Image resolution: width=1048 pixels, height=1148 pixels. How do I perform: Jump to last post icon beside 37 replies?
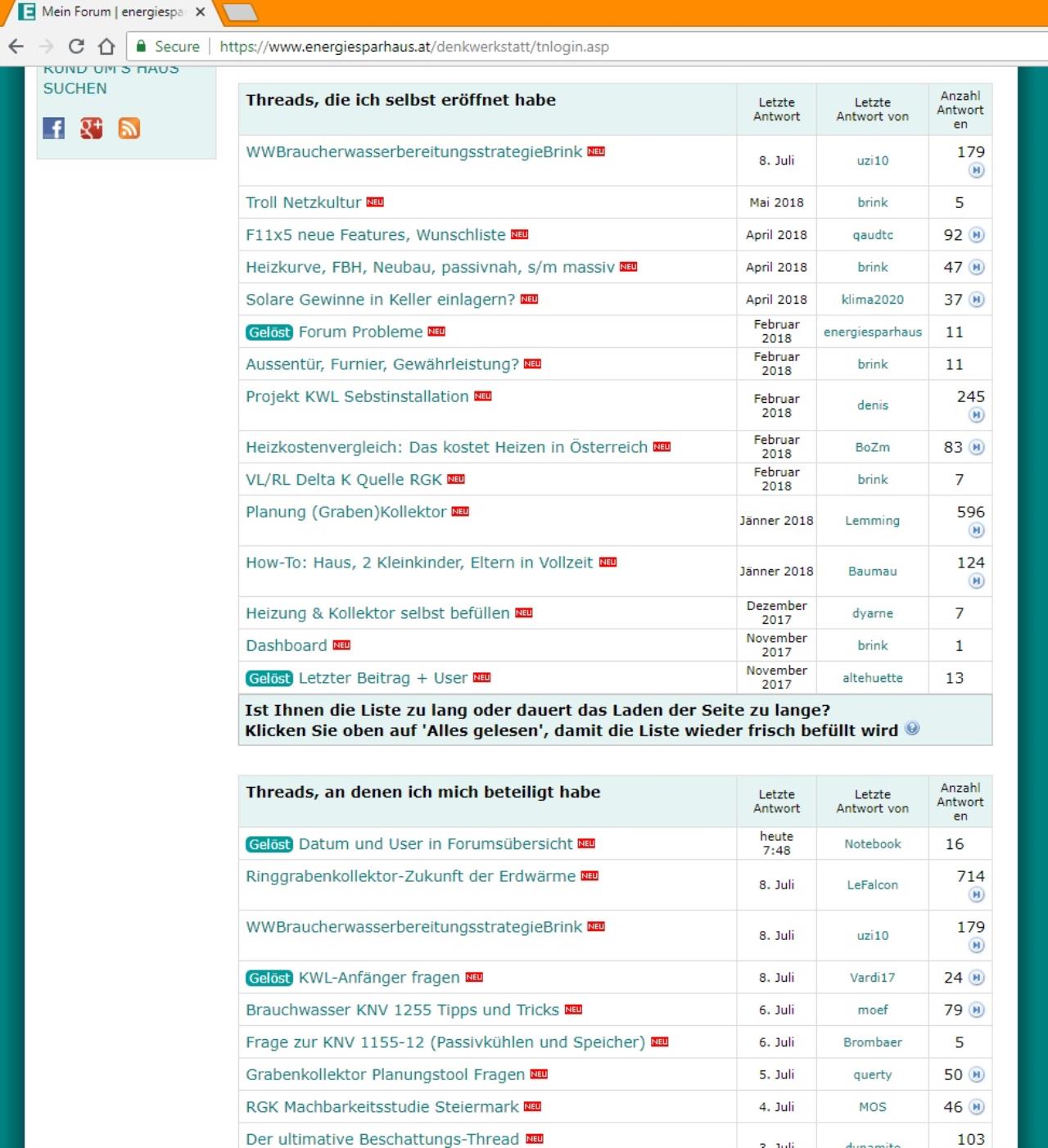pyautogui.click(x=977, y=300)
